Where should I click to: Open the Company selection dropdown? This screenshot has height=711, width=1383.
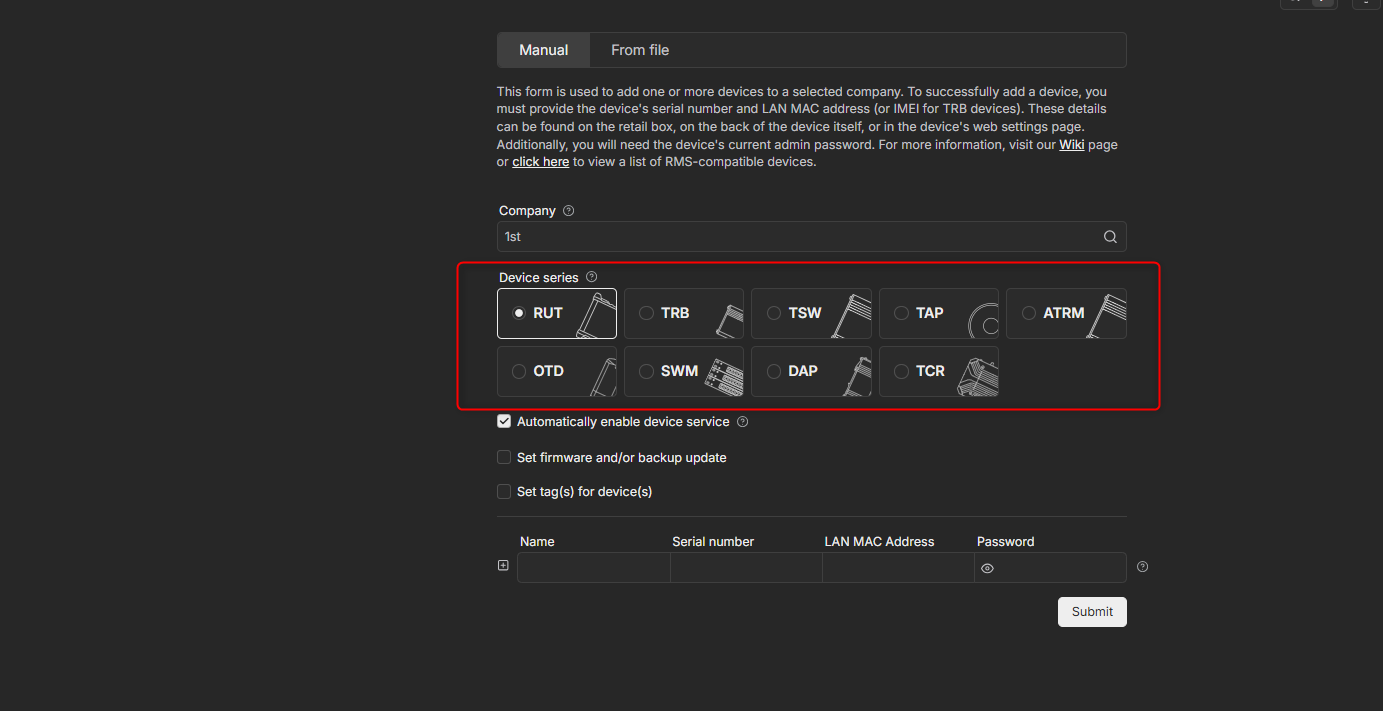click(800, 237)
